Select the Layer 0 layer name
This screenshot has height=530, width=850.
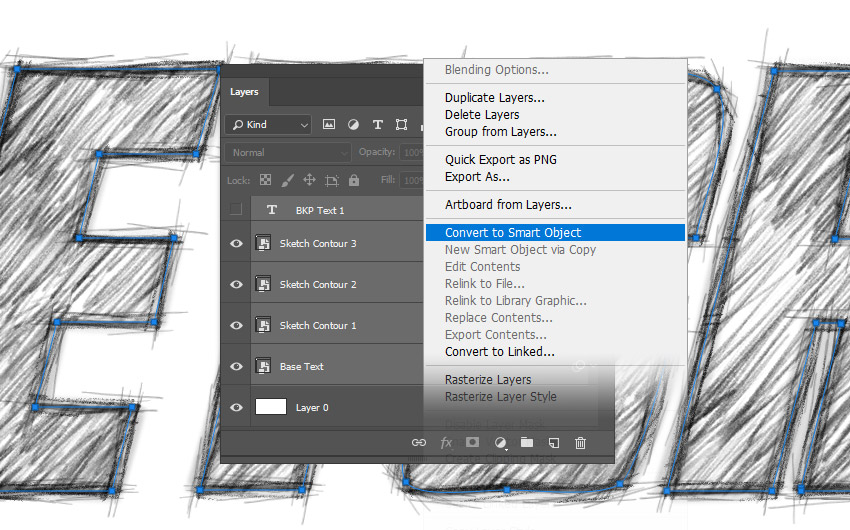[312, 408]
